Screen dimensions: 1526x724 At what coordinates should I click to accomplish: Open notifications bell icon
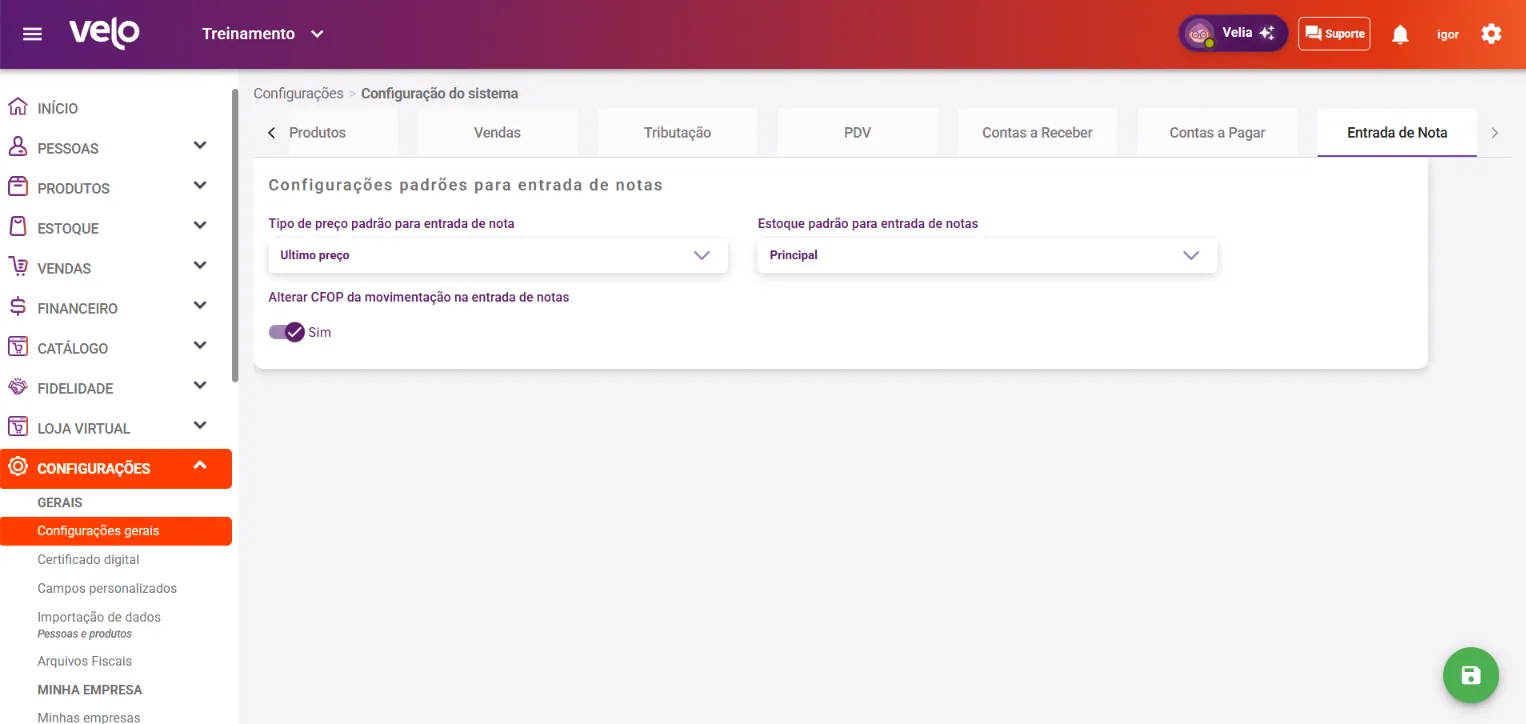click(x=1400, y=34)
